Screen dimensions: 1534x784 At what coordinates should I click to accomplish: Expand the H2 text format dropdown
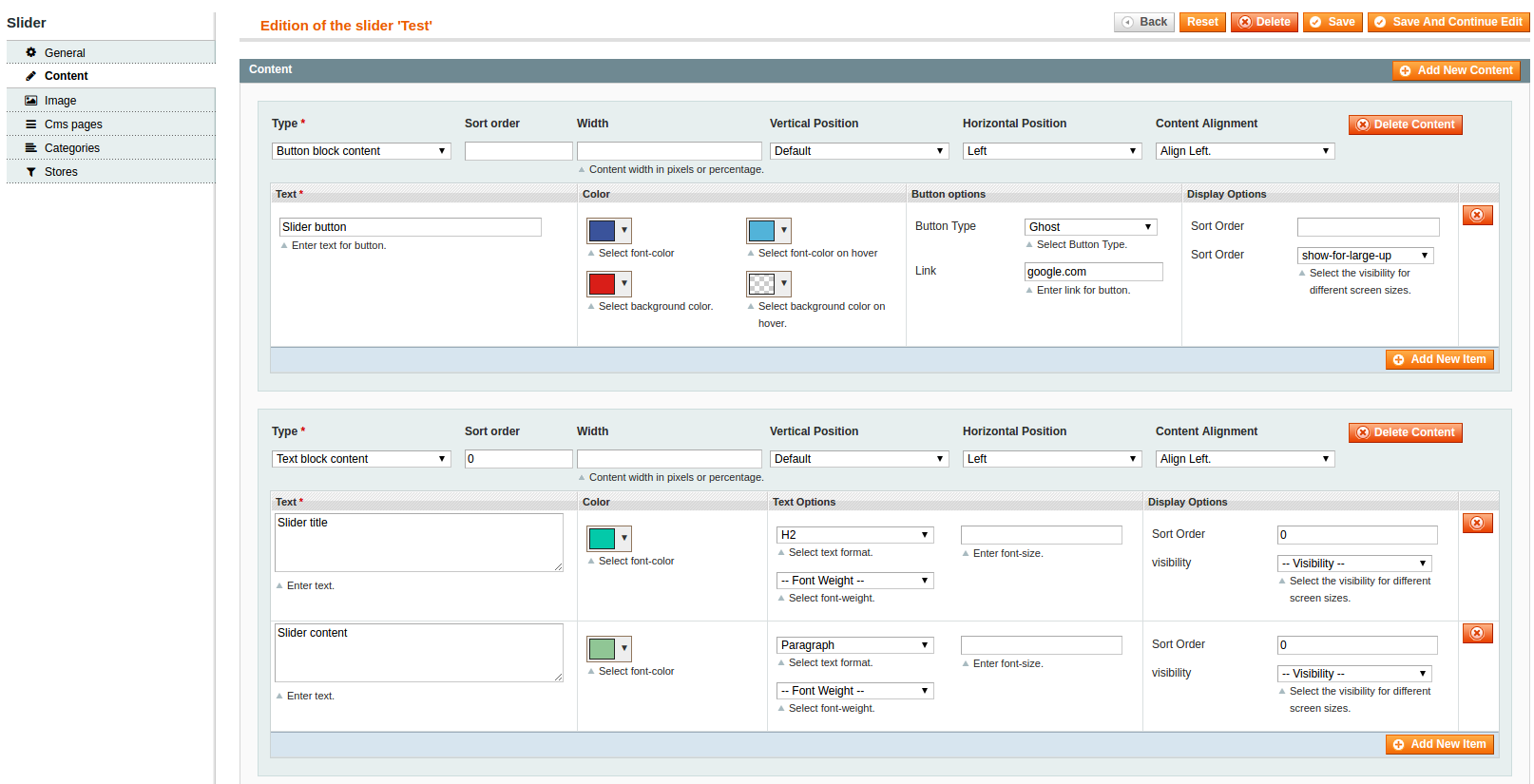855,535
